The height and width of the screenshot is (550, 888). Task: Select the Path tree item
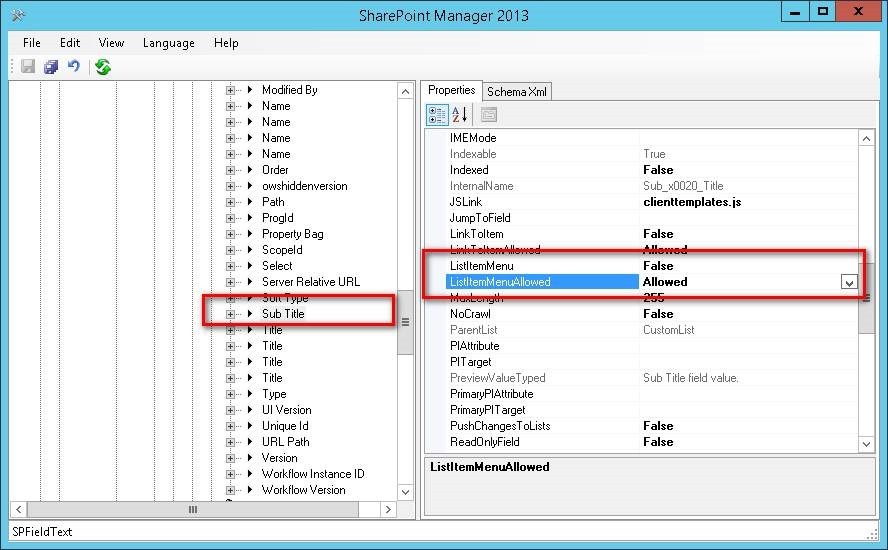[x=273, y=202]
